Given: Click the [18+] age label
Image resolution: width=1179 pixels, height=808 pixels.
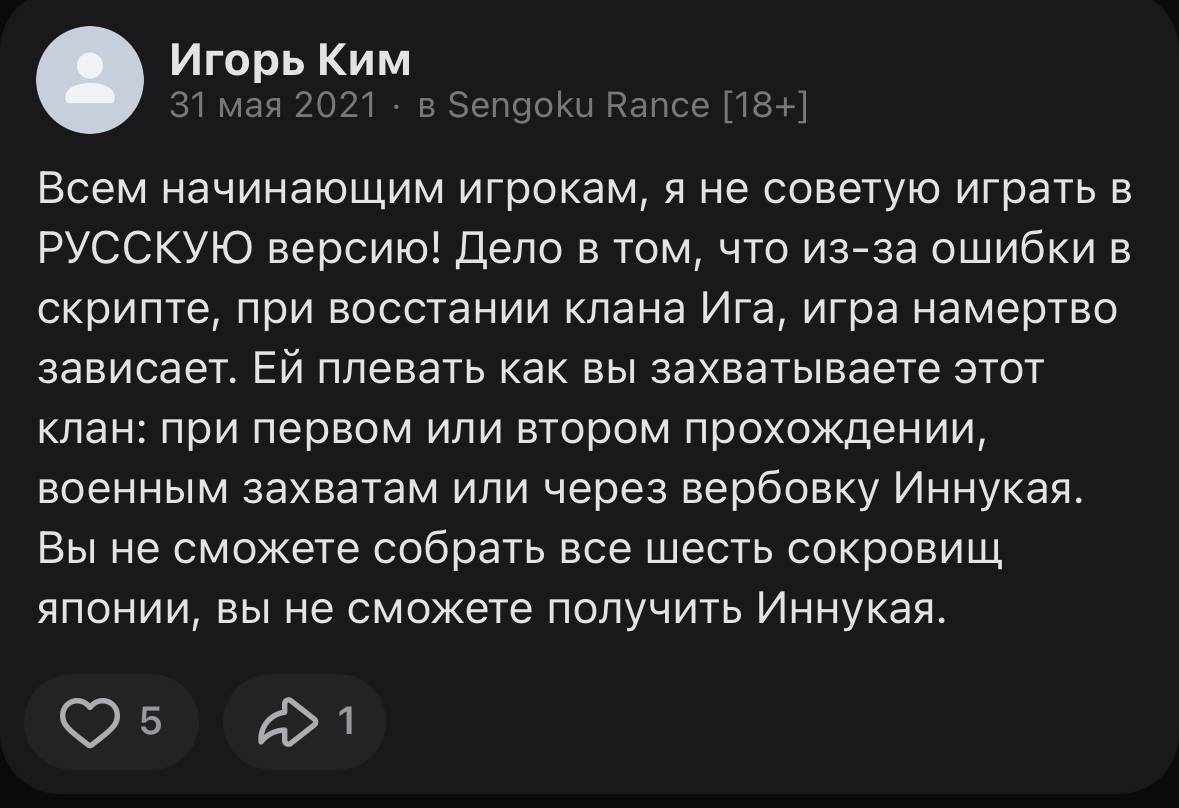Looking at the screenshot, I should pyautogui.click(x=764, y=104).
